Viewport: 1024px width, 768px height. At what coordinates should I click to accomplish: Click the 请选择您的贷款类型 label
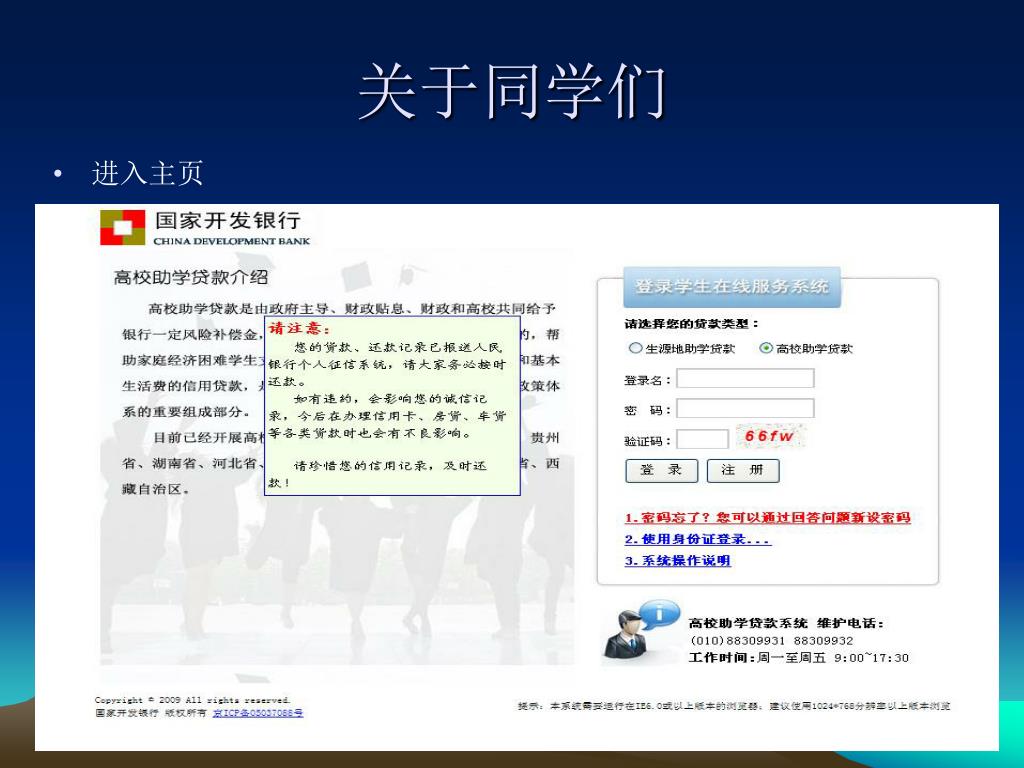tap(692, 323)
